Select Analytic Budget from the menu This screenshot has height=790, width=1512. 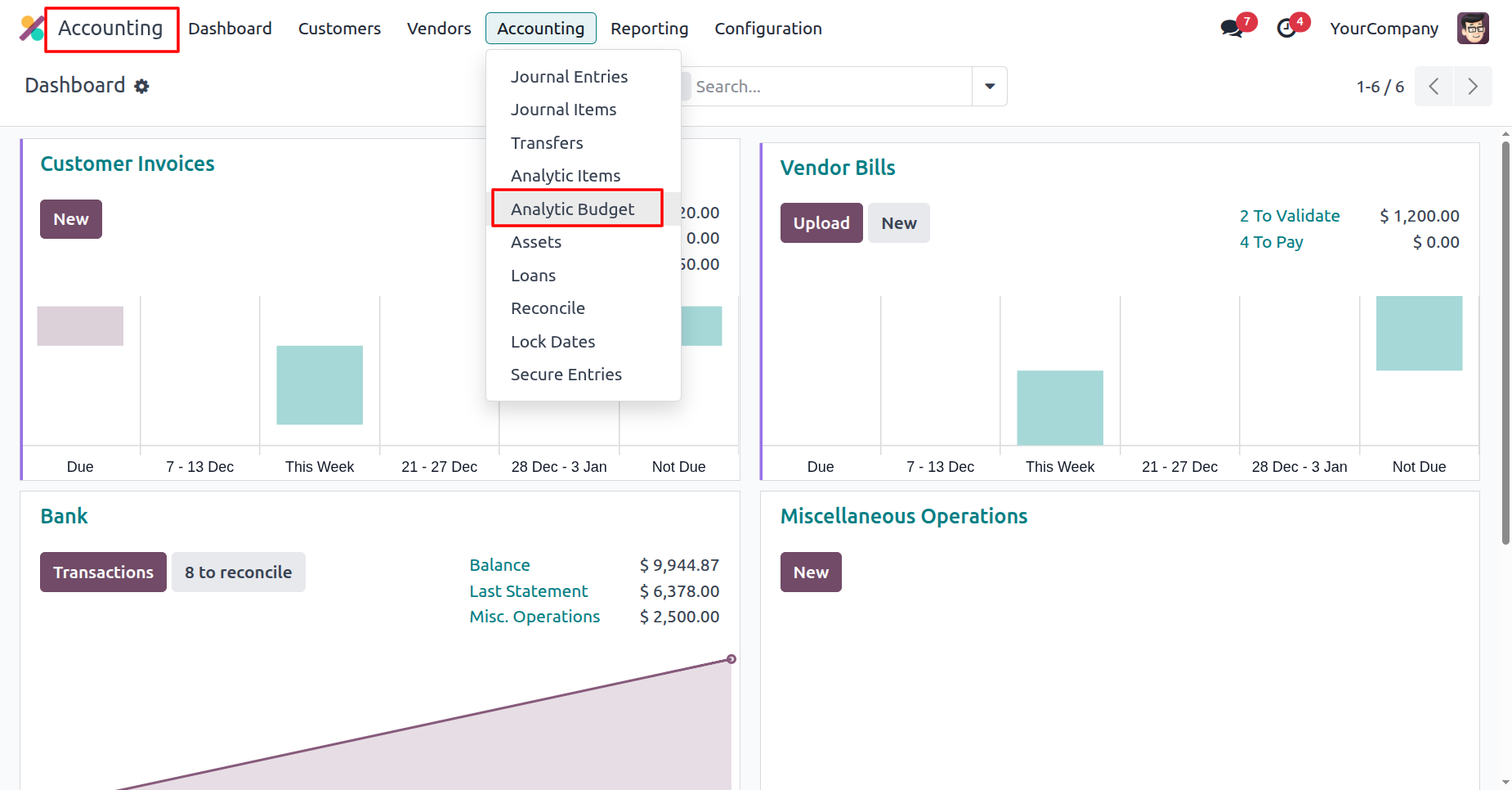[572, 209]
